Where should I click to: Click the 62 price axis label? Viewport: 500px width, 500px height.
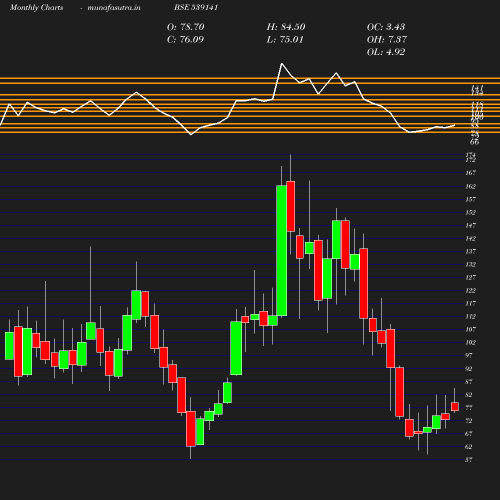469,447
